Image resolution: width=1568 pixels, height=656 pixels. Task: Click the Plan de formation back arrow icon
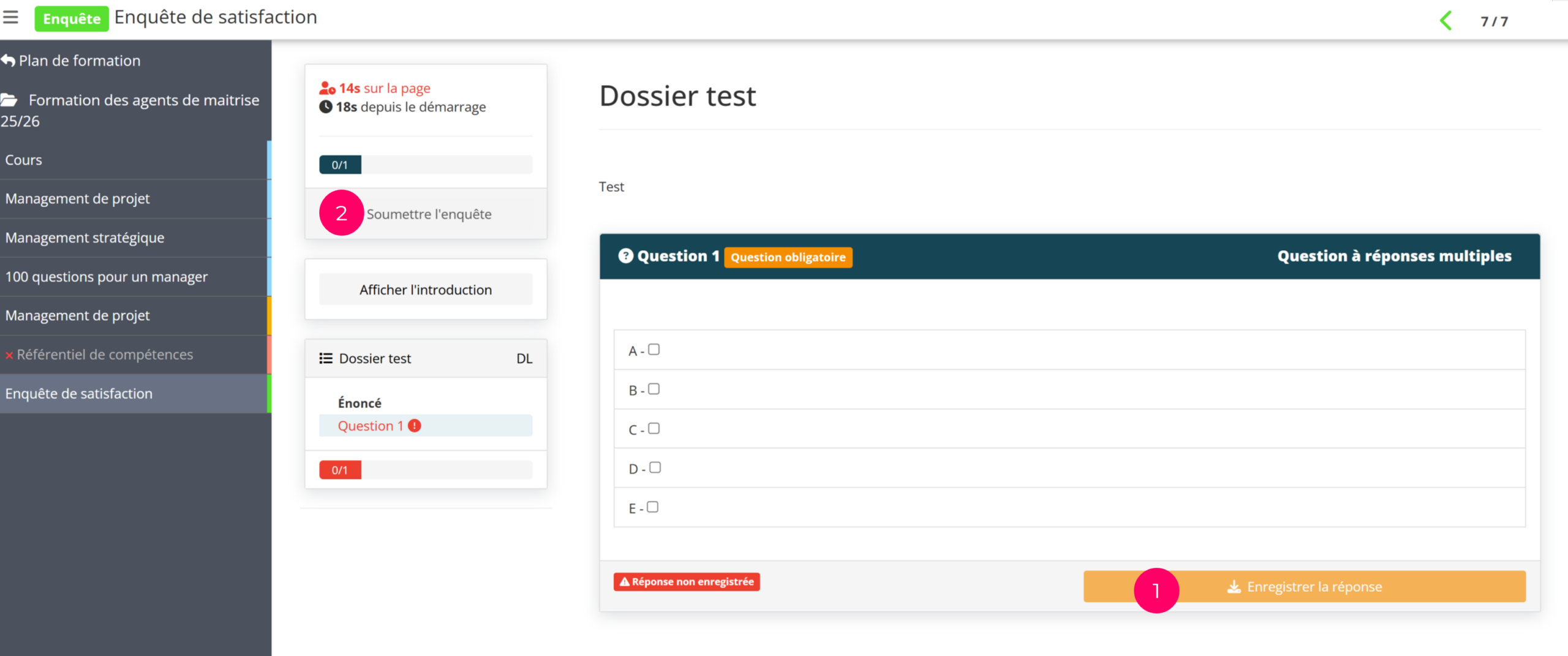tap(8, 61)
